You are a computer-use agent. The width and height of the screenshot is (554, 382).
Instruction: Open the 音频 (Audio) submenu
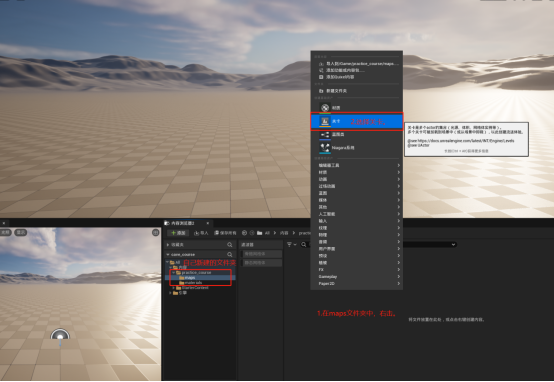356,242
